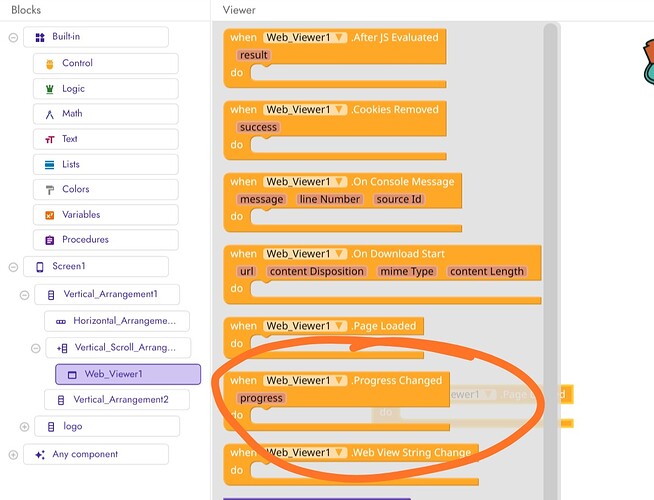
Task: Click the Colors paint roller icon
Action: tap(50, 190)
